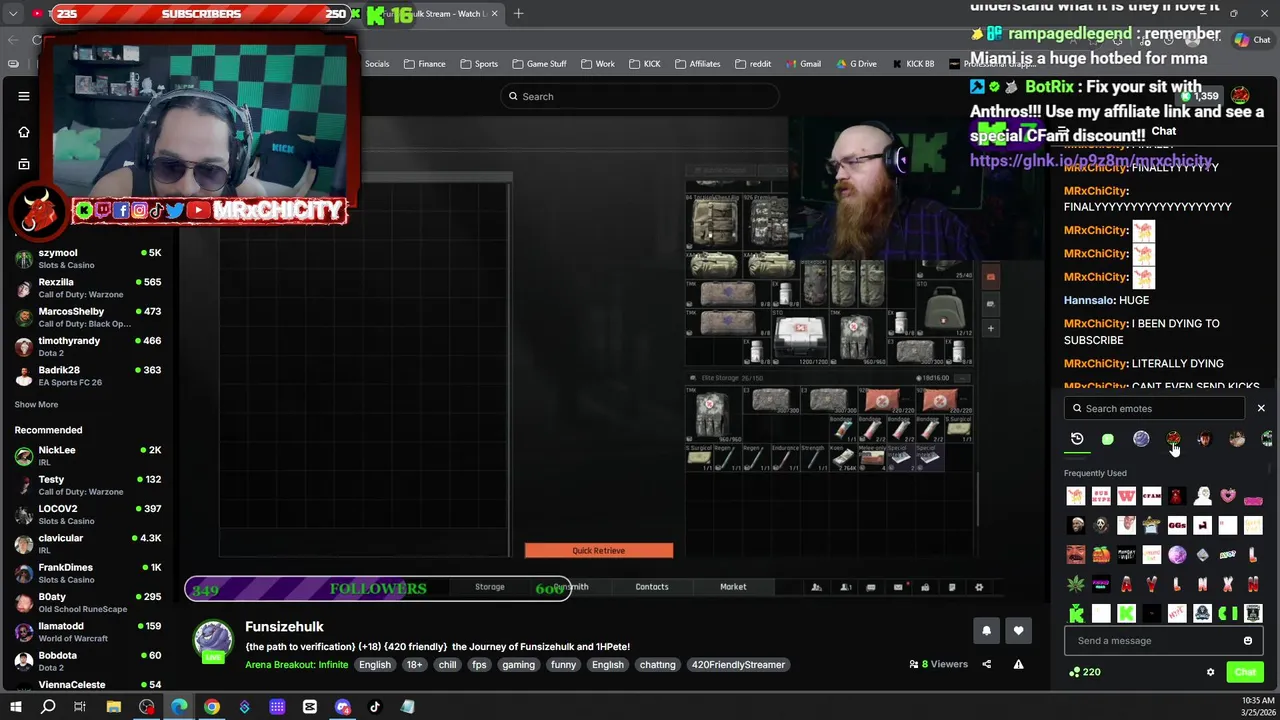Open chat settings gear
Viewport: 1280px width, 720px height.
point(1210,672)
